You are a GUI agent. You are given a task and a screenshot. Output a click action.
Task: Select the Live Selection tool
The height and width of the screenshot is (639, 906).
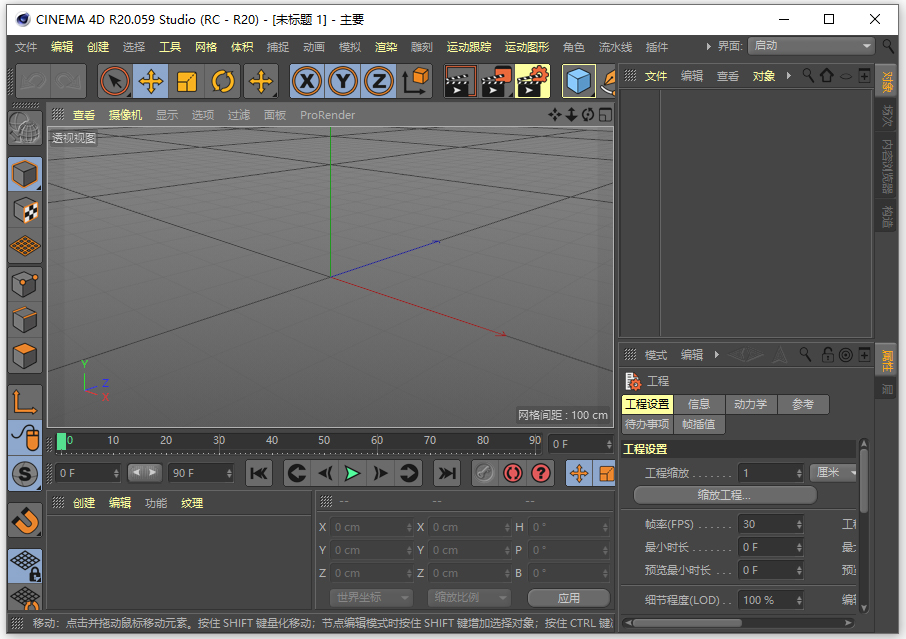(x=113, y=80)
